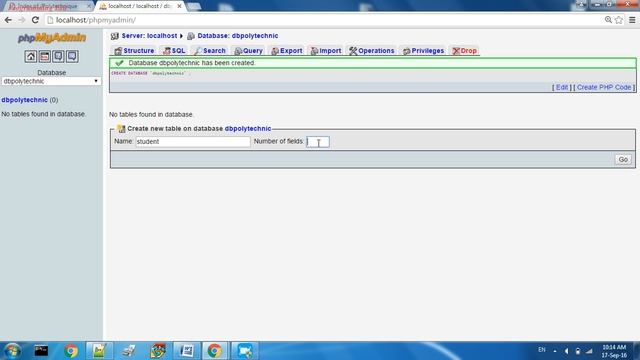Click the Number of fields input
Screen dimensions: 640x360
point(318,142)
